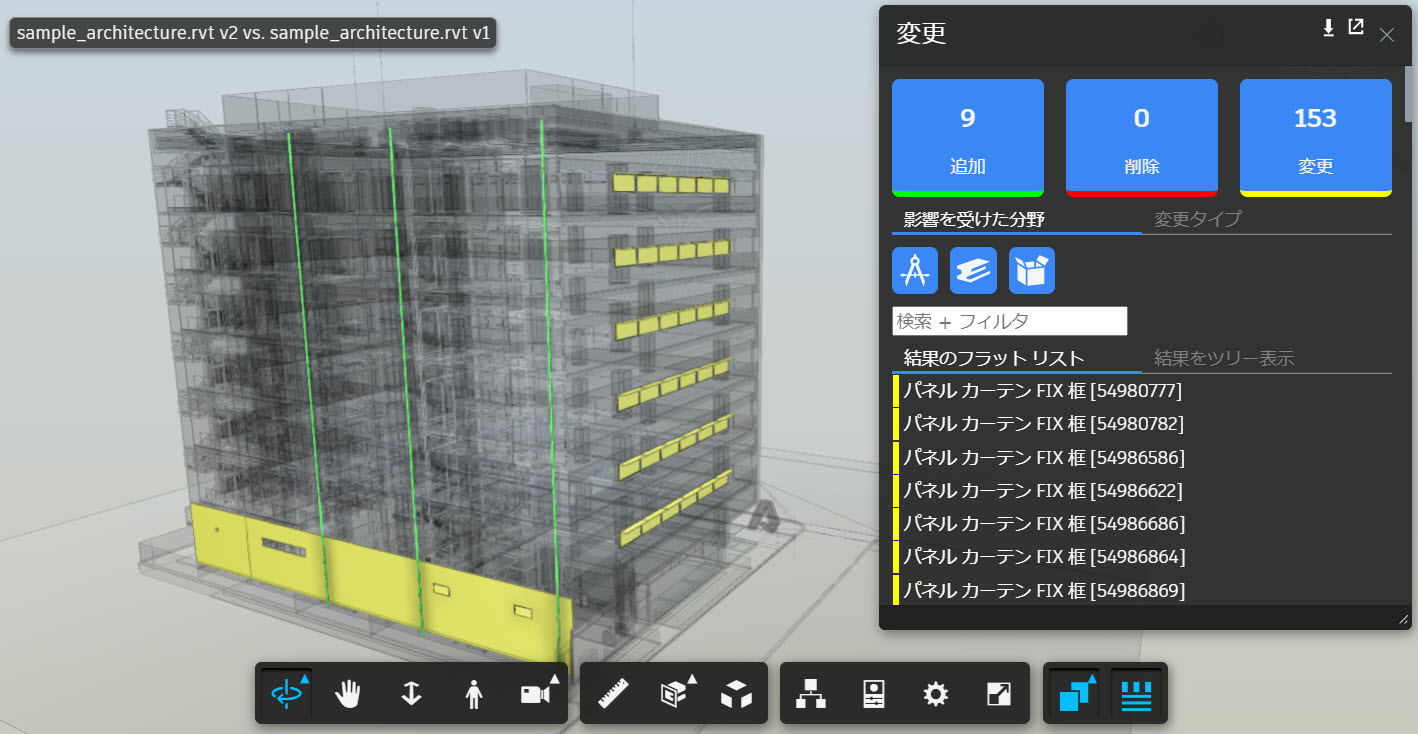Select list item [54986586]
The image size is (1418, 734).
(1142, 458)
